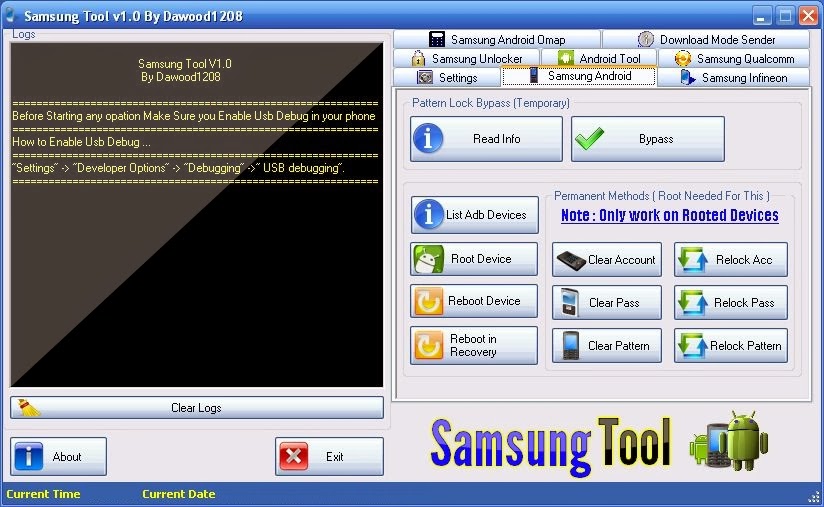Click the Android robots and phone logo image
The width and height of the screenshot is (824, 507).
[x=730, y=441]
